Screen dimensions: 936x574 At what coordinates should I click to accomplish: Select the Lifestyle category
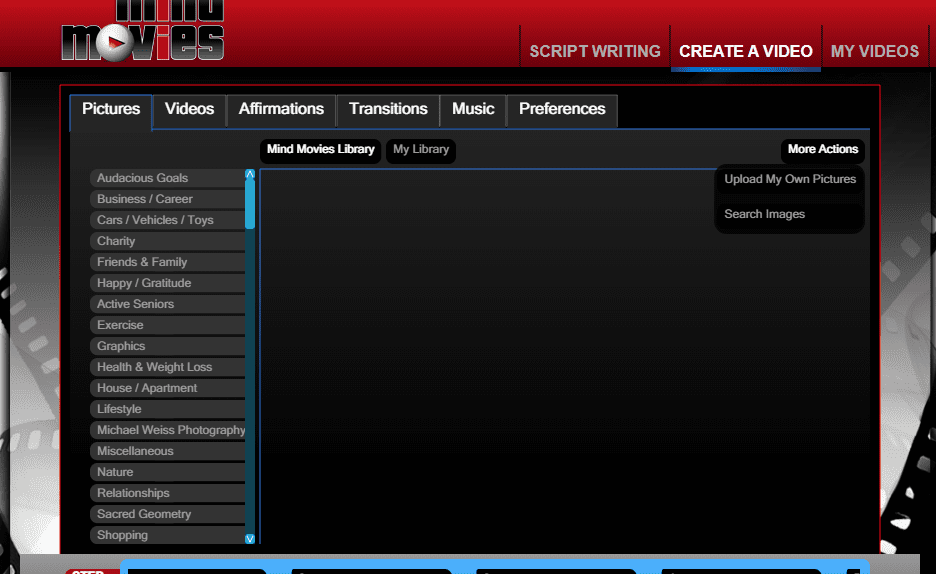(168, 409)
